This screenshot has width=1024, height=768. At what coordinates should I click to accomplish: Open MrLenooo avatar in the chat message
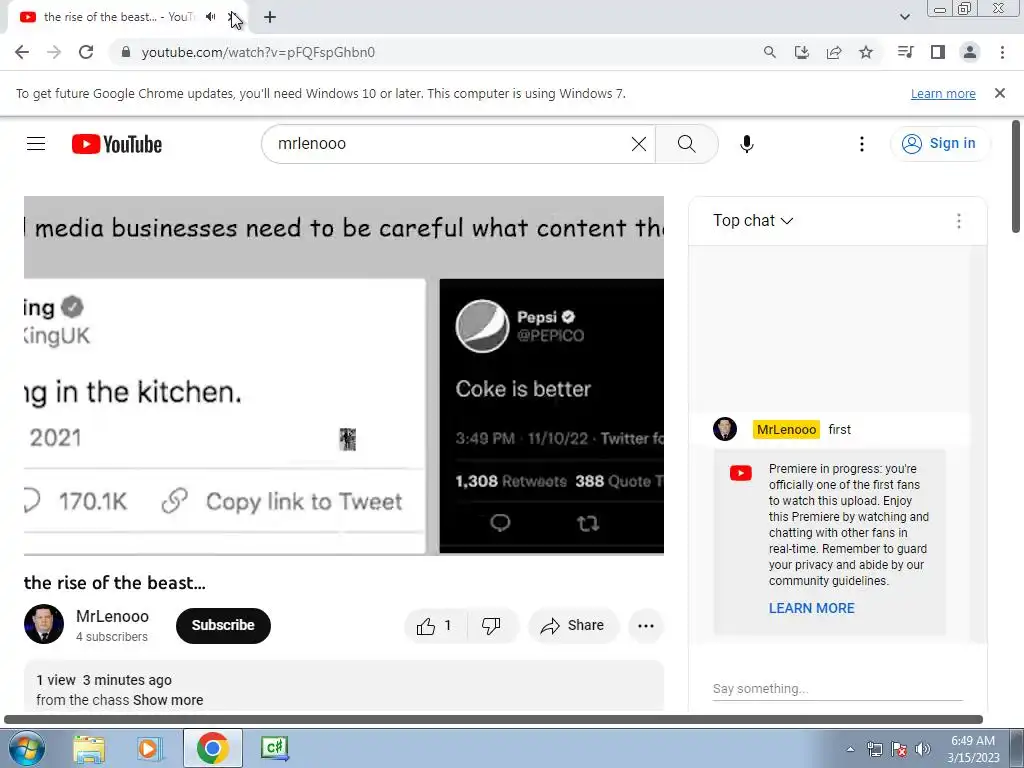coord(725,429)
